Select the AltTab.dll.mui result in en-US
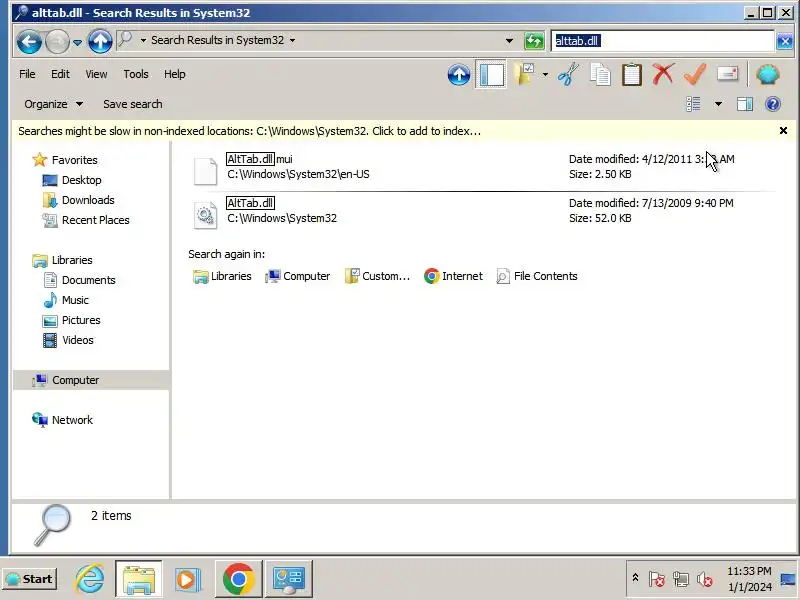This screenshot has width=800, height=600. (x=482, y=167)
